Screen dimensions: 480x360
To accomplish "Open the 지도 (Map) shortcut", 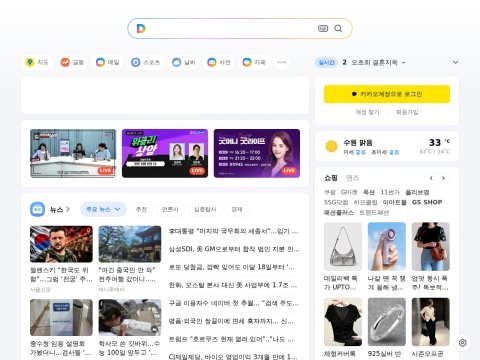I will click(x=37, y=62).
